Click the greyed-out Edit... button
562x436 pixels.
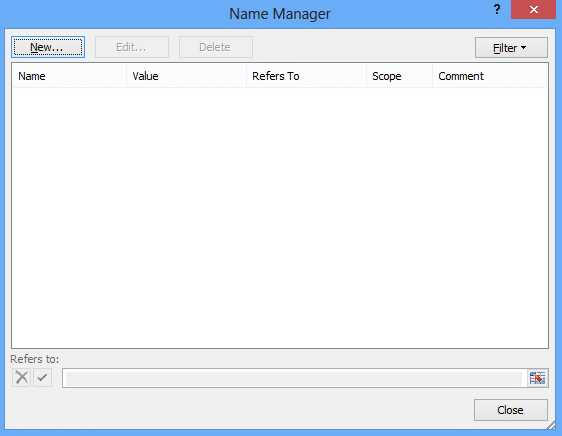point(132,47)
